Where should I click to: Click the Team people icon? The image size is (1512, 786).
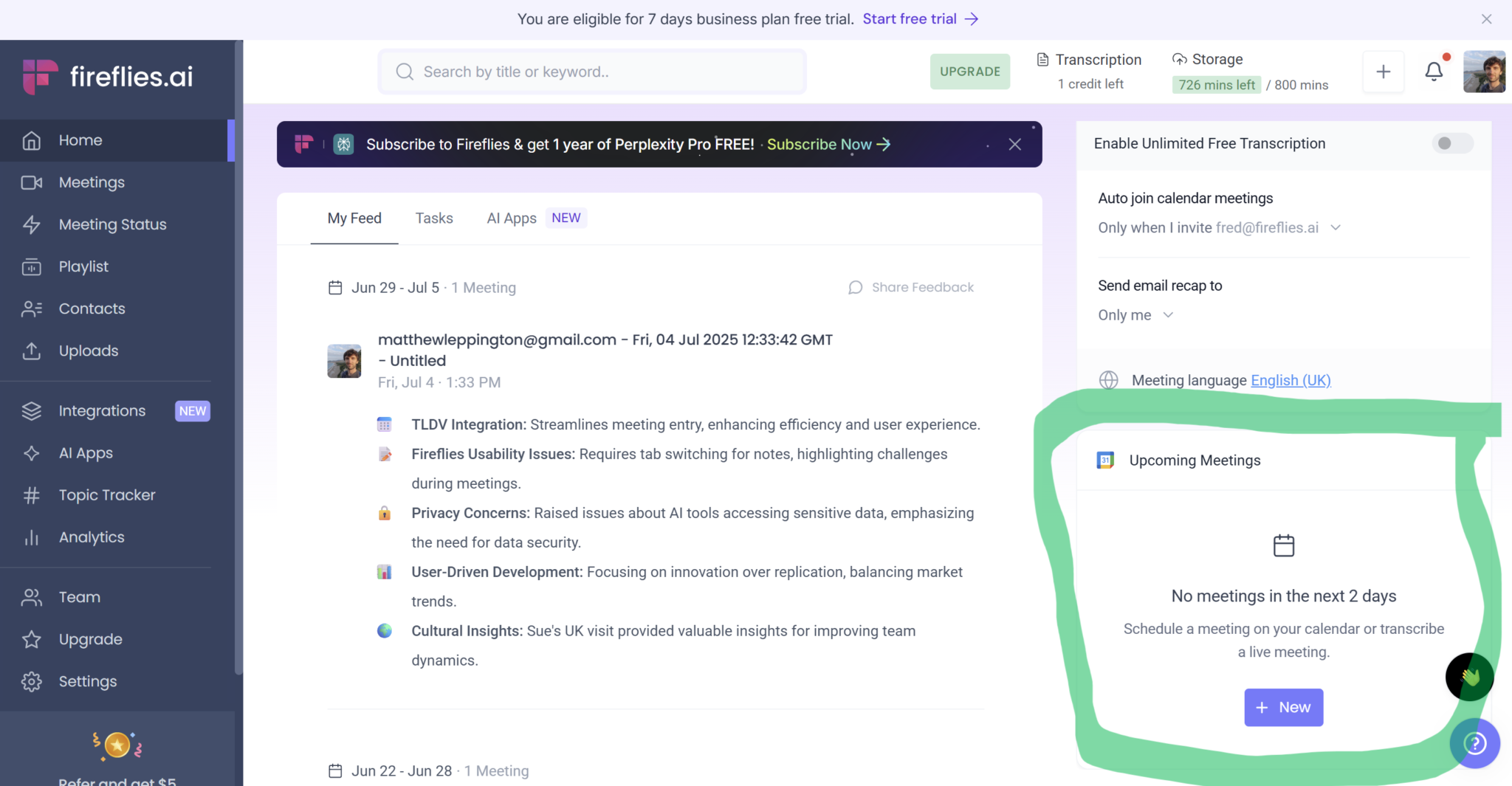[31, 597]
